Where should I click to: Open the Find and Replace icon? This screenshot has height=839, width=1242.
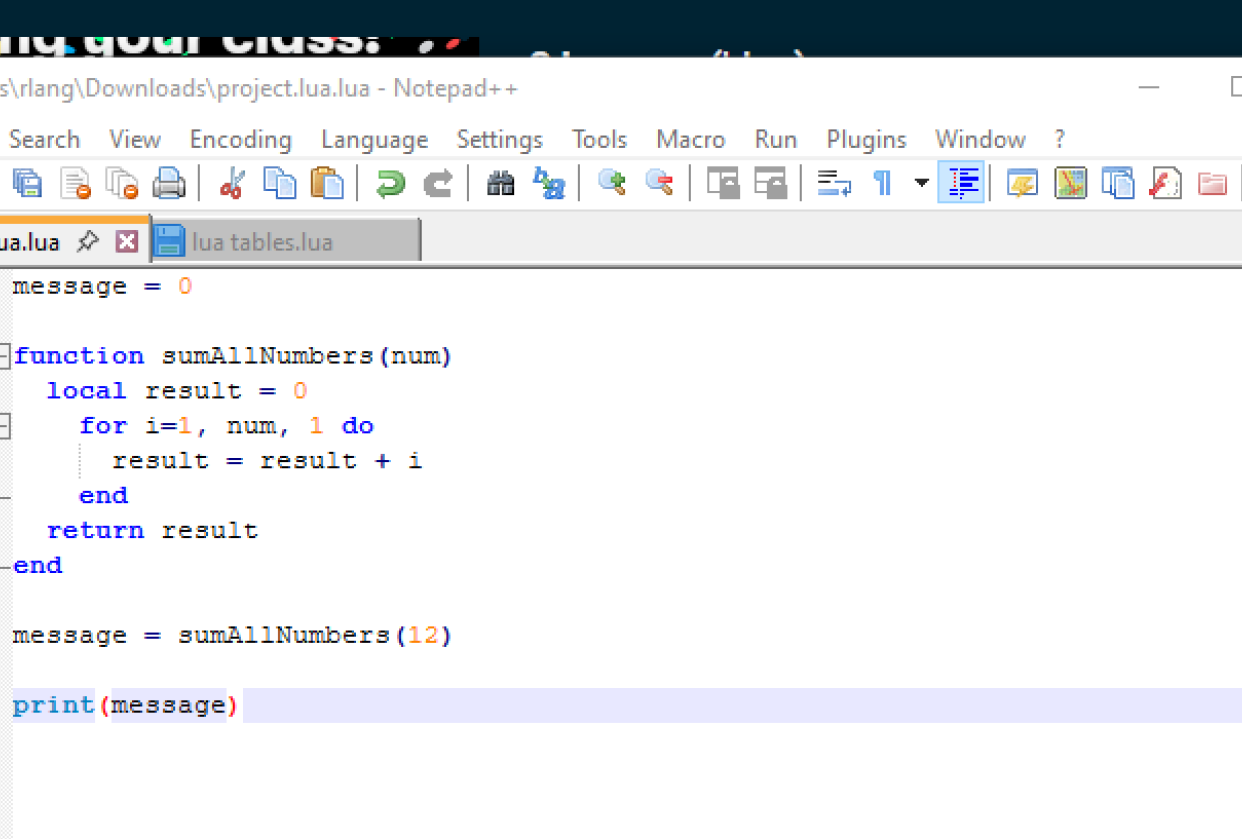[x=548, y=183]
